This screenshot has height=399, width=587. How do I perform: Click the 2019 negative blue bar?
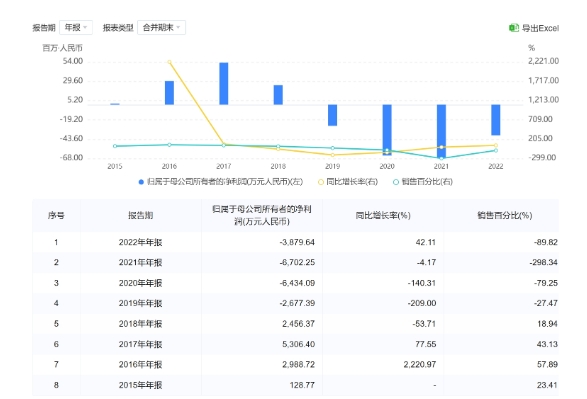pyautogui.click(x=332, y=115)
